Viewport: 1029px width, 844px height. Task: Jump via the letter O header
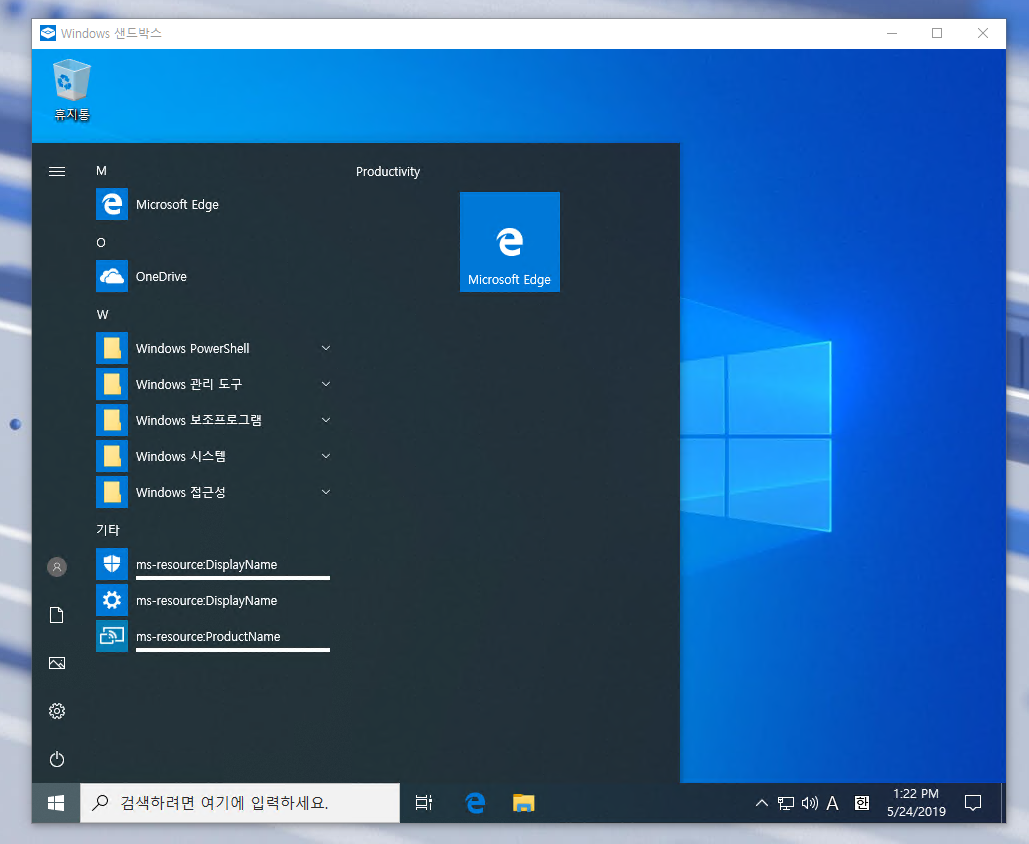click(101, 243)
